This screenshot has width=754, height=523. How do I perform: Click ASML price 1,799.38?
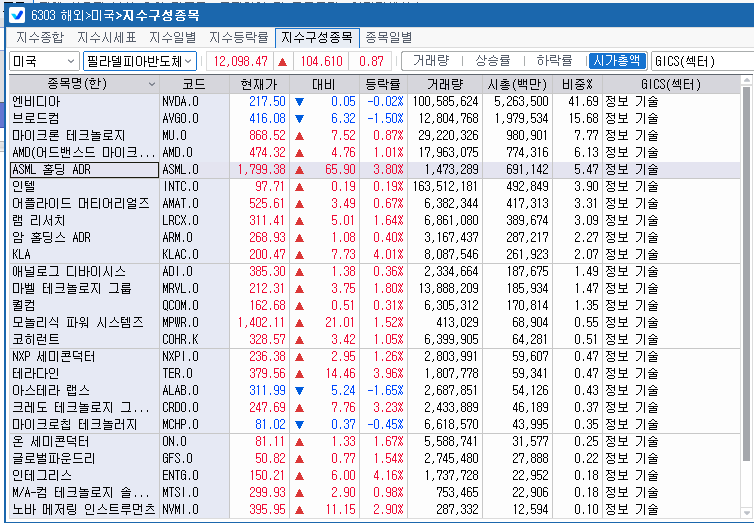click(x=262, y=169)
